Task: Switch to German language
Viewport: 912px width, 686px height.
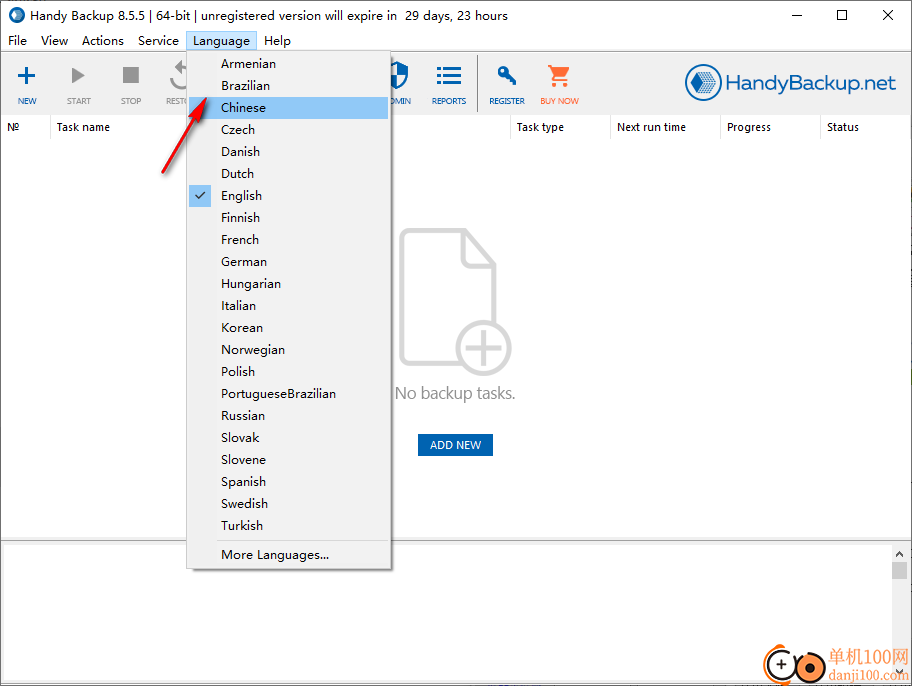Action: tap(288, 262)
